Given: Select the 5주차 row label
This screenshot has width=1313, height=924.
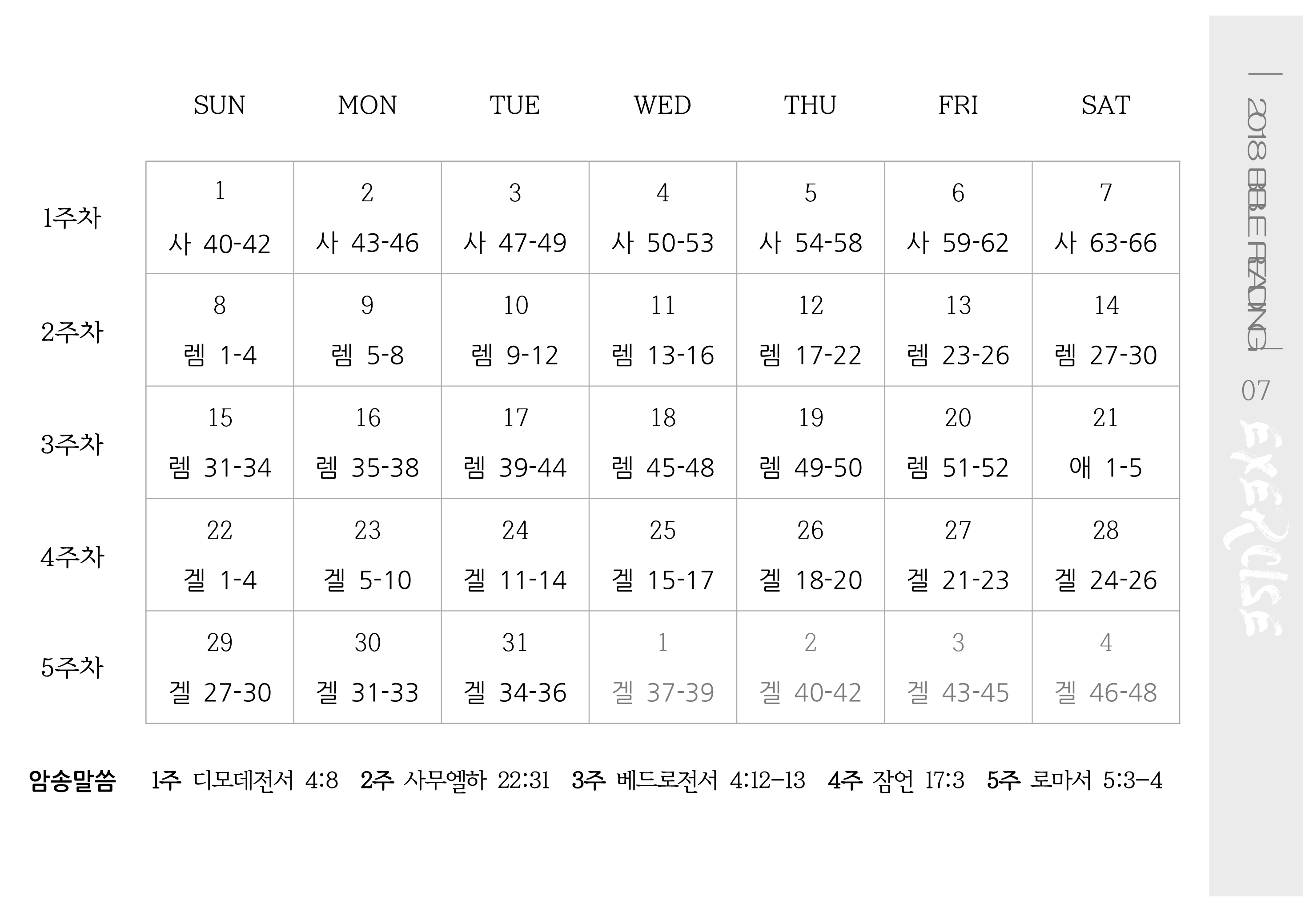Looking at the screenshot, I should click(x=72, y=667).
